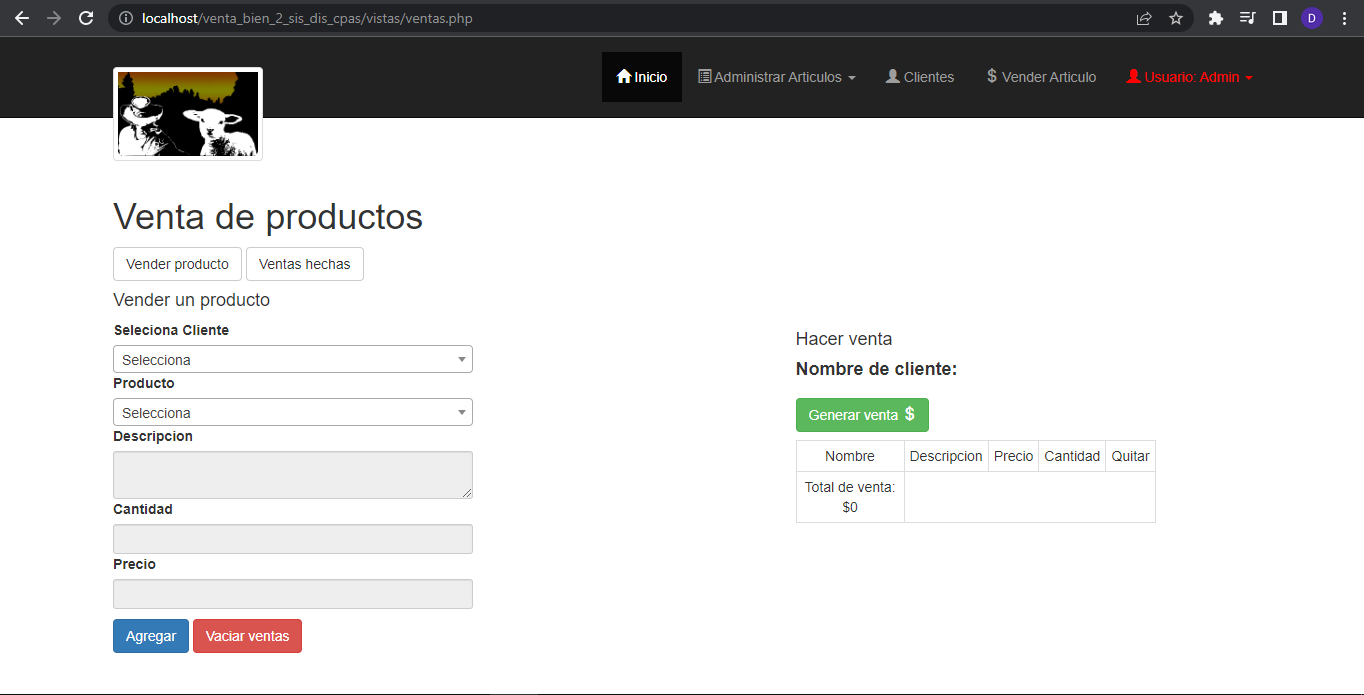
Task: Click the farm logo image at top left
Action: coord(187,113)
